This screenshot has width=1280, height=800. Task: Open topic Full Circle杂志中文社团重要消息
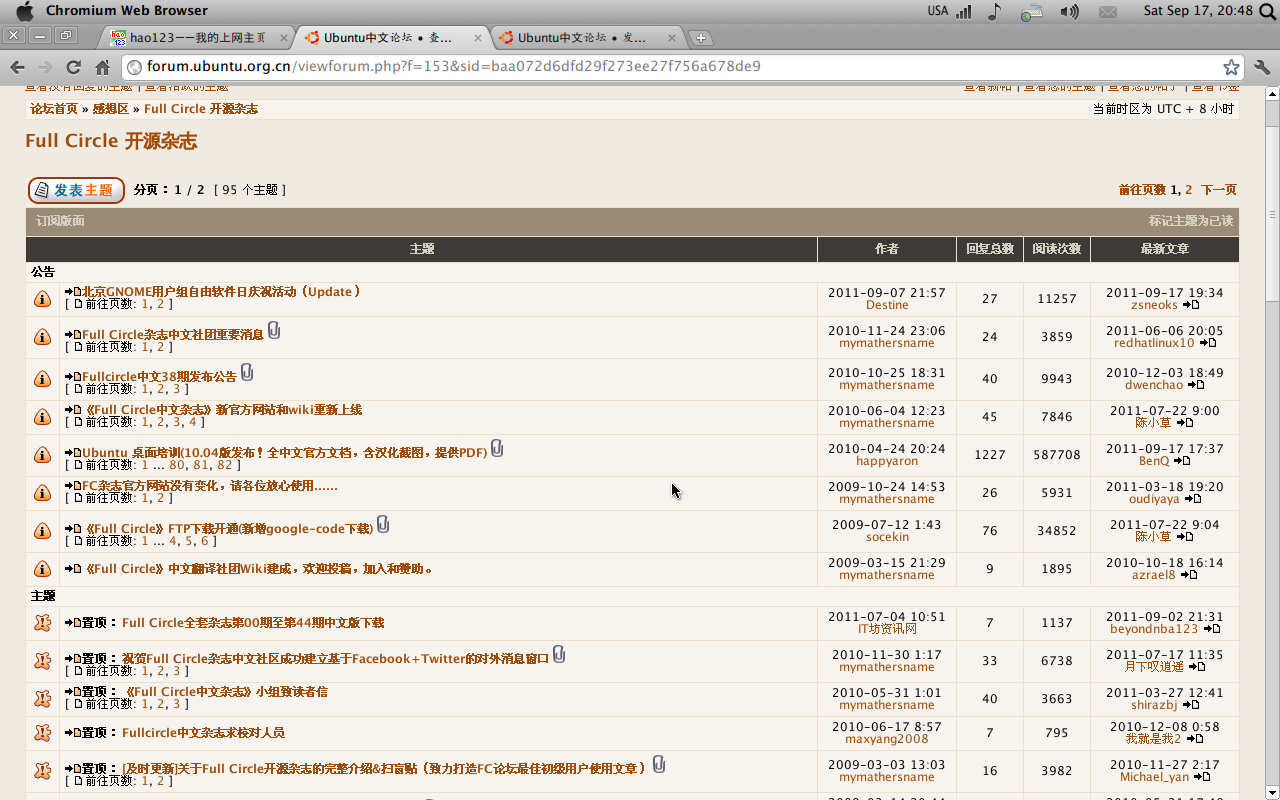(173, 335)
